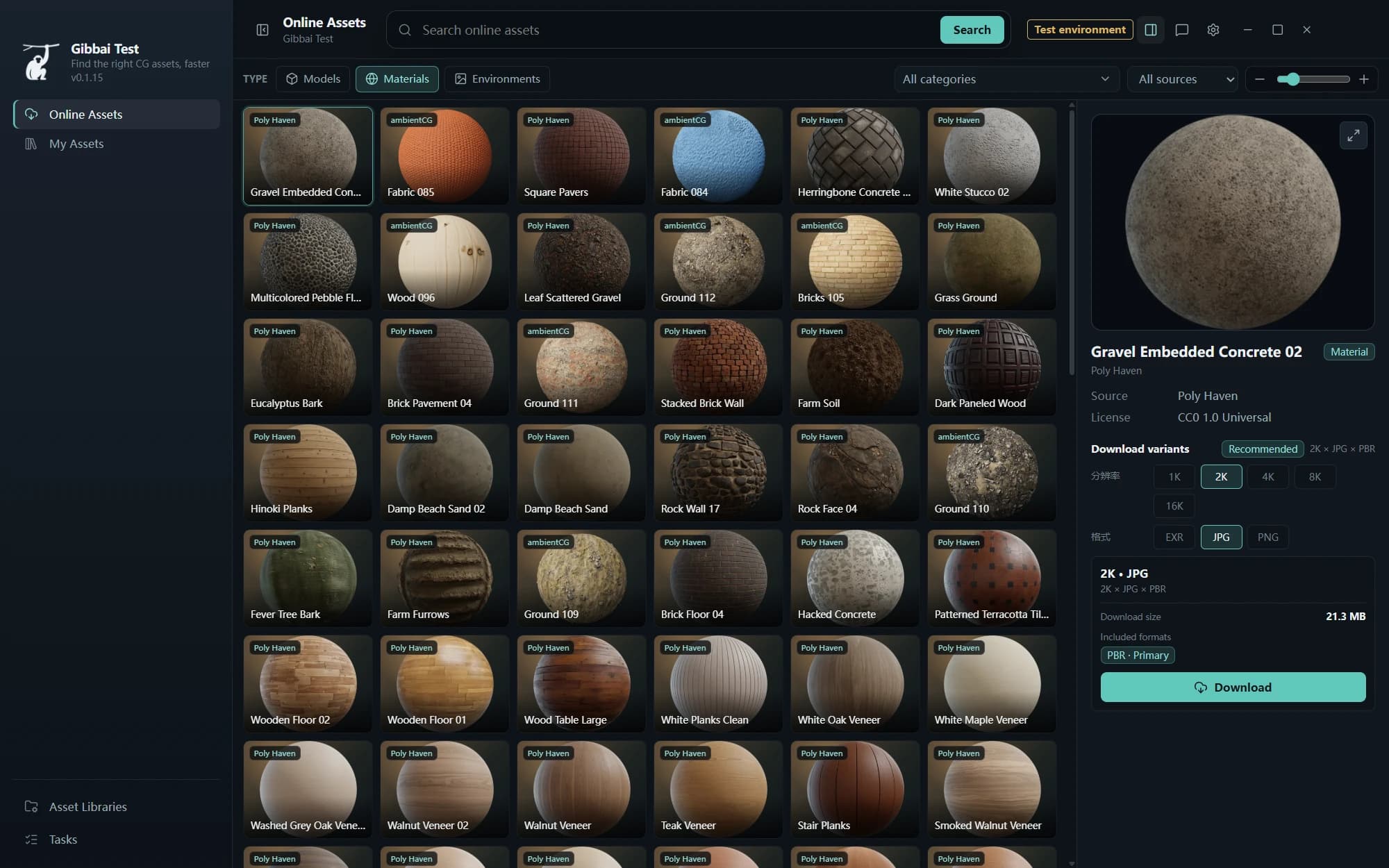Select the 4K resolution option
This screenshot has width=1389, height=868.
1267,476
